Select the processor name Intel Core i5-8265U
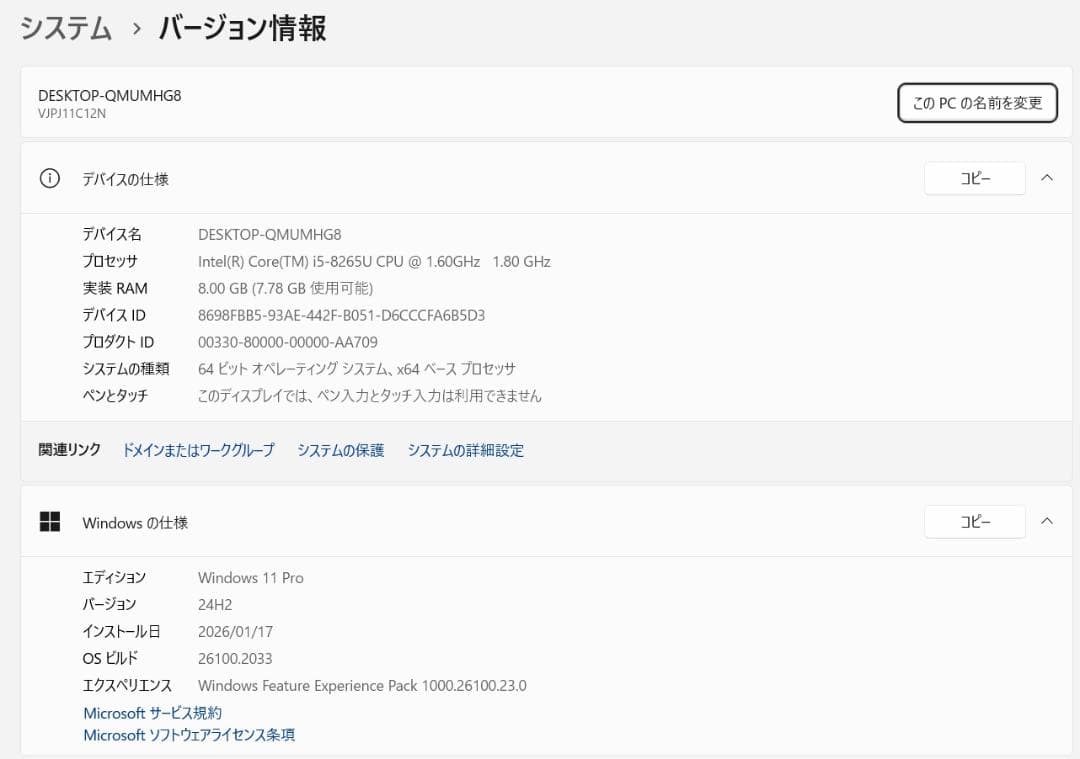 pyautogui.click(x=373, y=261)
